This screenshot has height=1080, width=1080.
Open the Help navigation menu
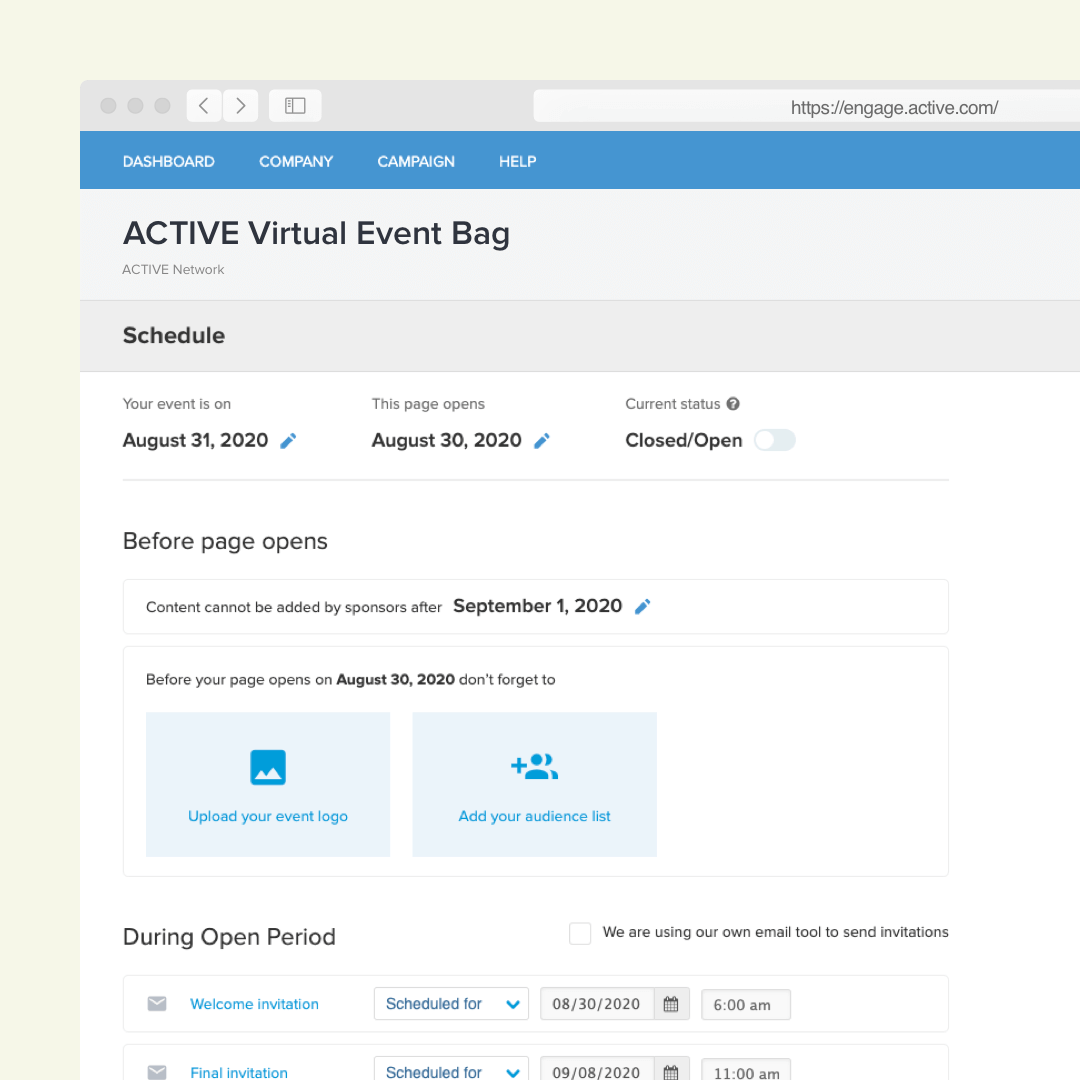coord(517,161)
